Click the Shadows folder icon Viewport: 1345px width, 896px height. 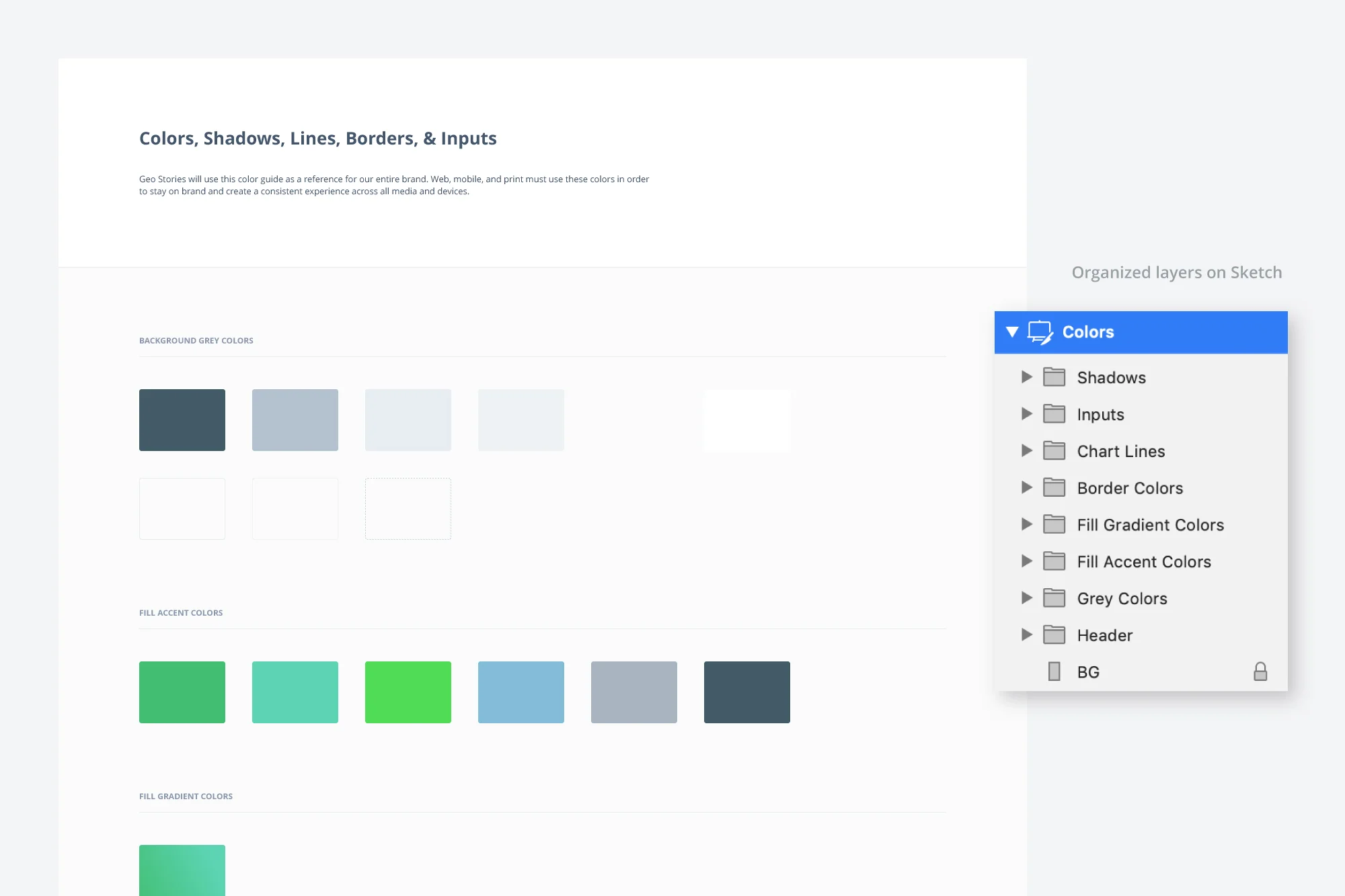pyautogui.click(x=1054, y=377)
